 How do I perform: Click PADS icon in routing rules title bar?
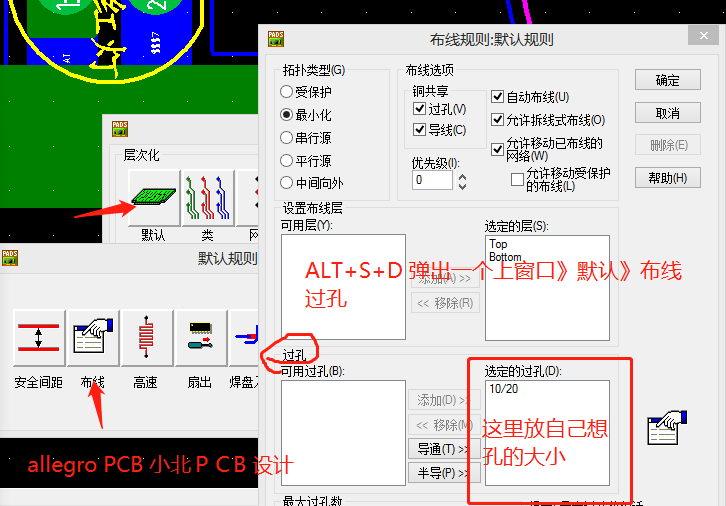tap(276, 39)
